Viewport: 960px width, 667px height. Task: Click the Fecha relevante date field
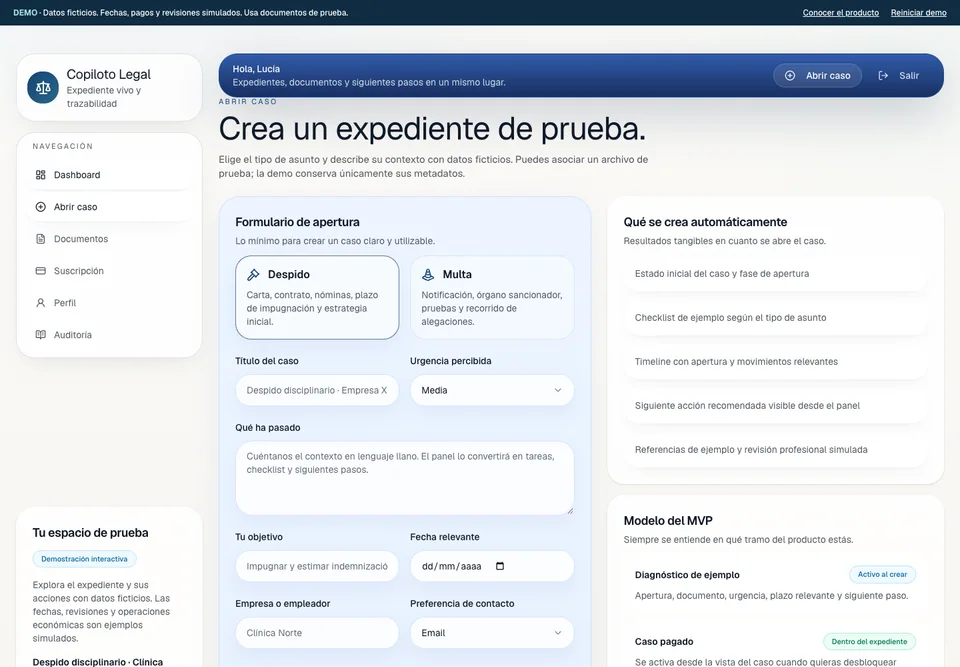492,566
